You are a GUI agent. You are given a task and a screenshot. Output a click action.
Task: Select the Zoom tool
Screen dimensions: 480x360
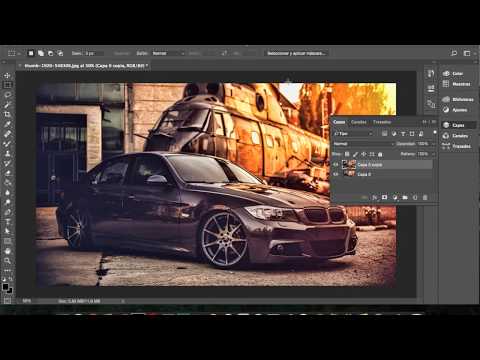[7, 261]
